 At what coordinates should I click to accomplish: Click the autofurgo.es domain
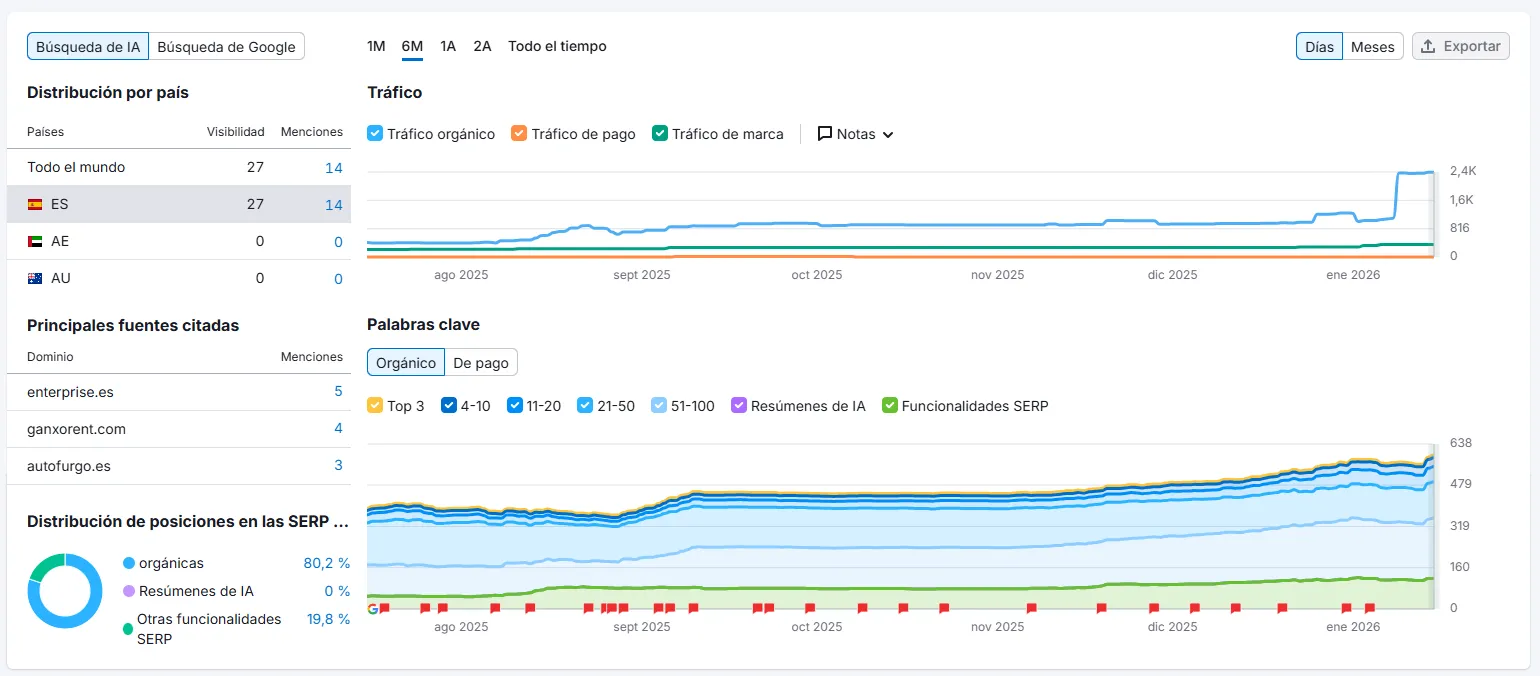click(x=69, y=465)
